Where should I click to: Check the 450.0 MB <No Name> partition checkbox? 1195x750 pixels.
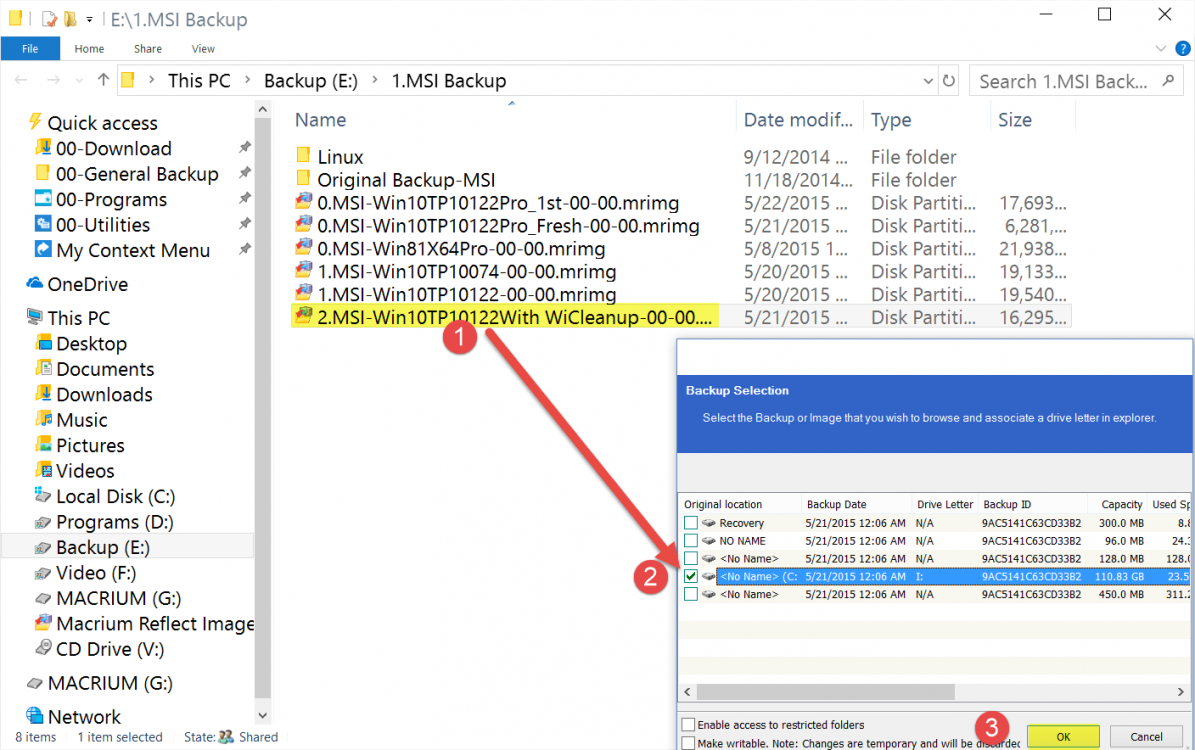pos(690,594)
